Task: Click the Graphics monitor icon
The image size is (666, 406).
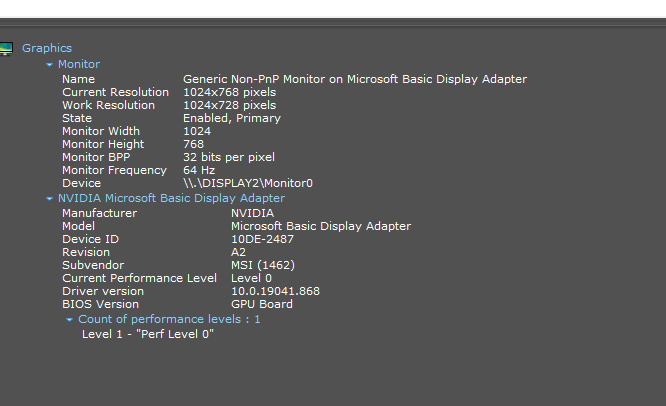Action: click(x=6, y=48)
